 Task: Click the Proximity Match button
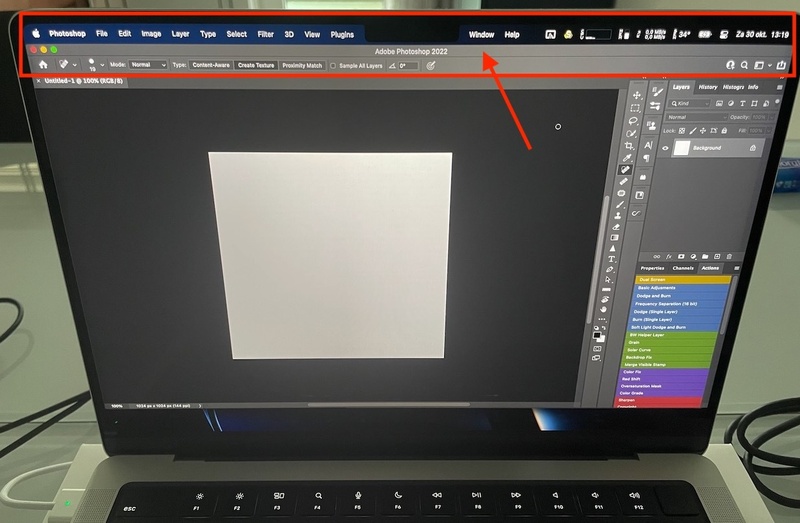point(302,66)
